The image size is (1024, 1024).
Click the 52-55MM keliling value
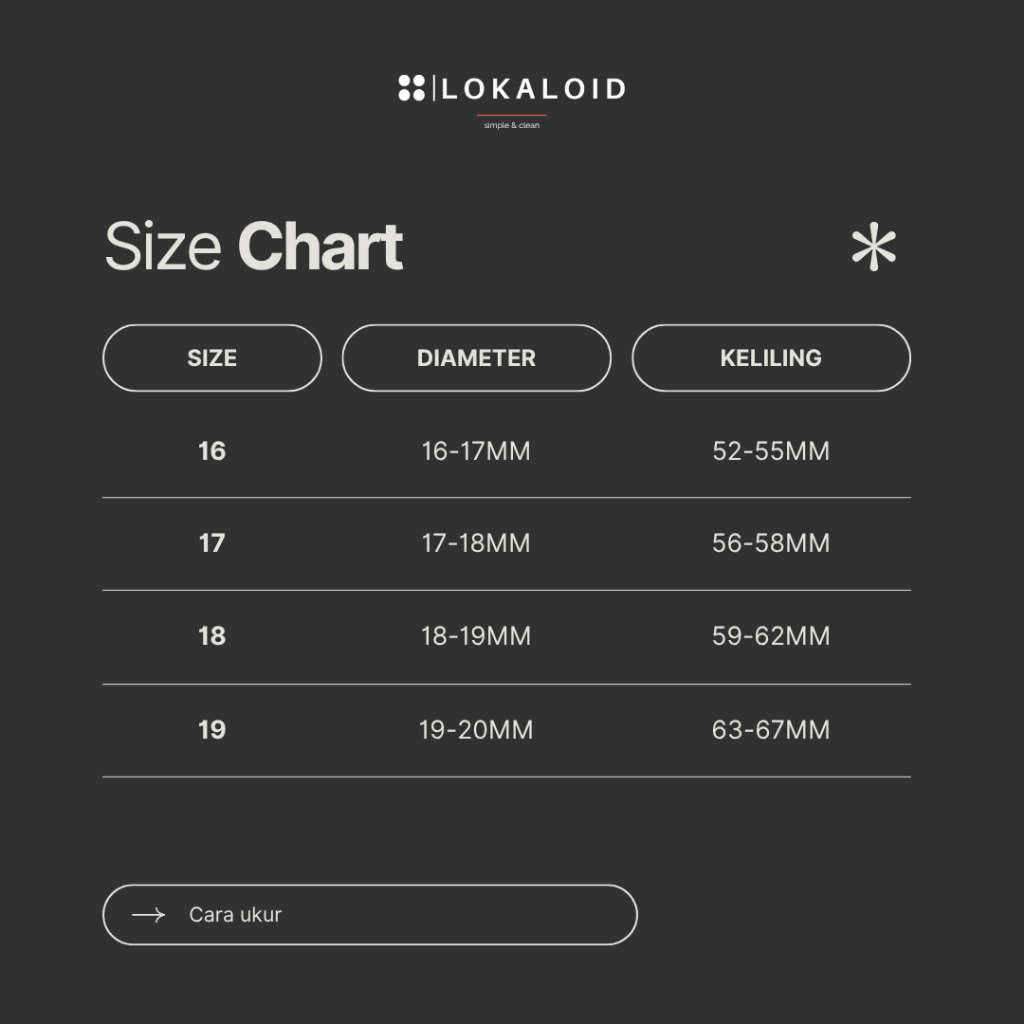point(771,451)
